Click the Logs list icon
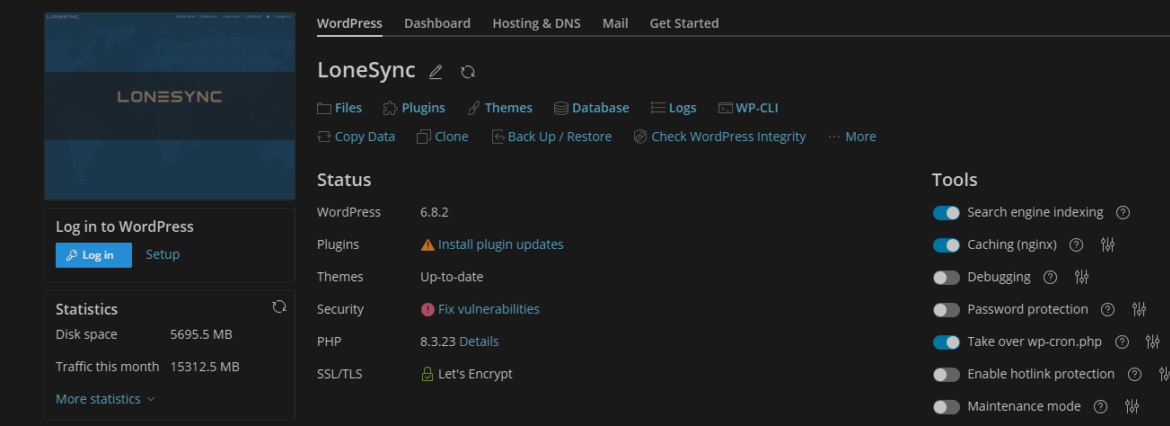The image size is (1170, 426). [657, 108]
